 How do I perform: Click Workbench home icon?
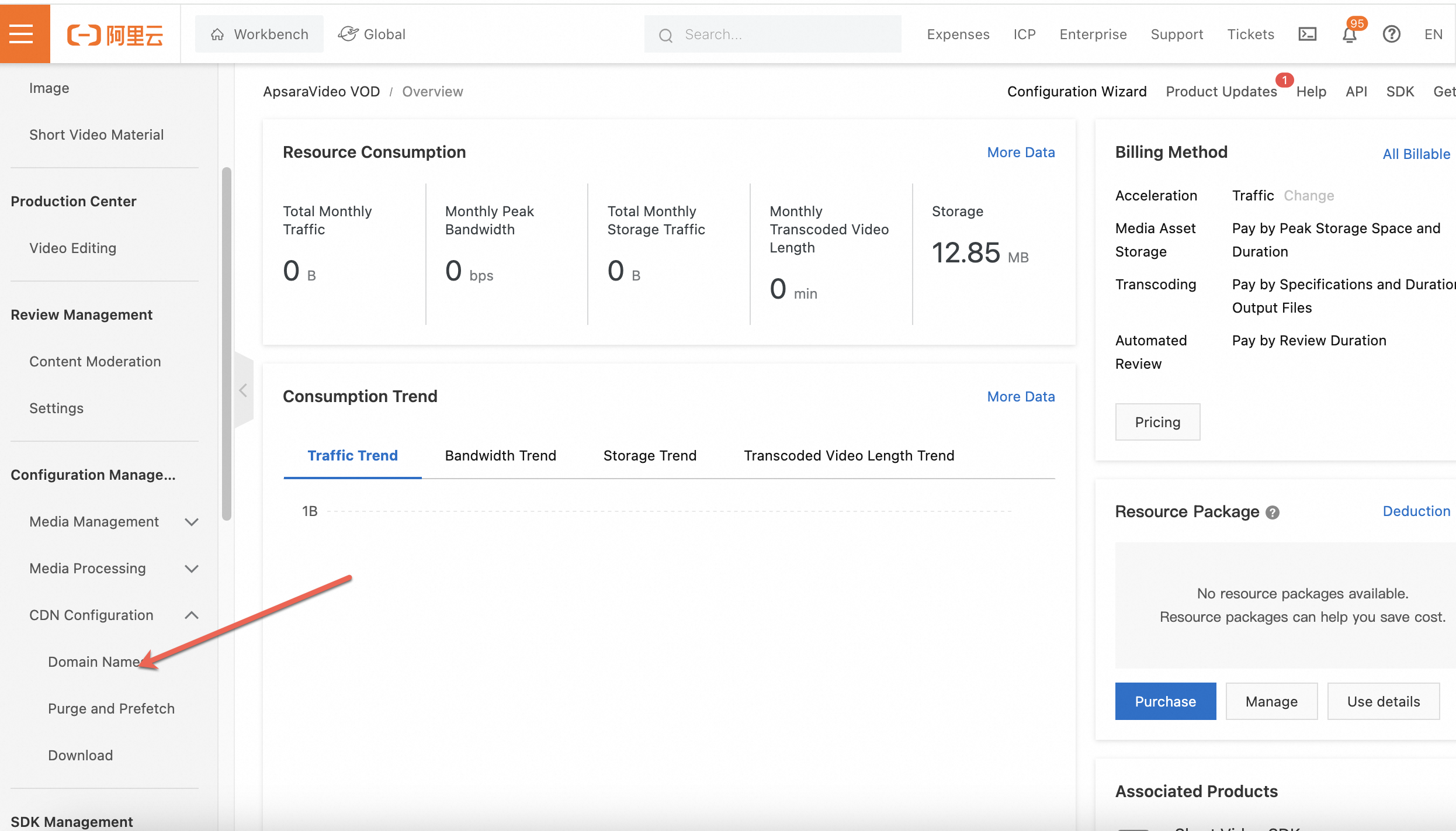pyautogui.click(x=217, y=34)
